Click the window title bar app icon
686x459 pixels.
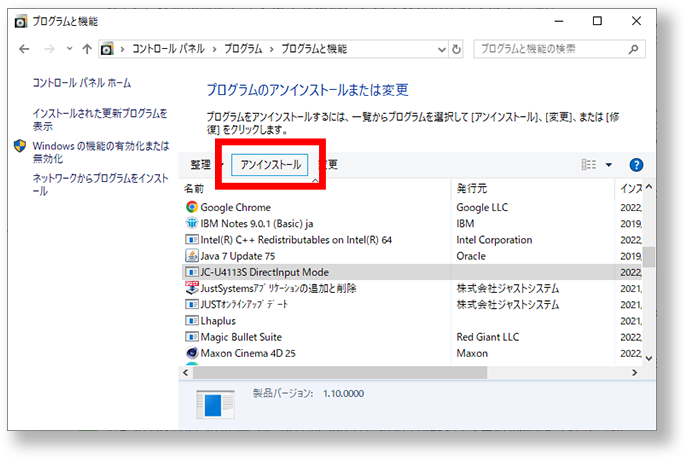pyautogui.click(x=21, y=21)
